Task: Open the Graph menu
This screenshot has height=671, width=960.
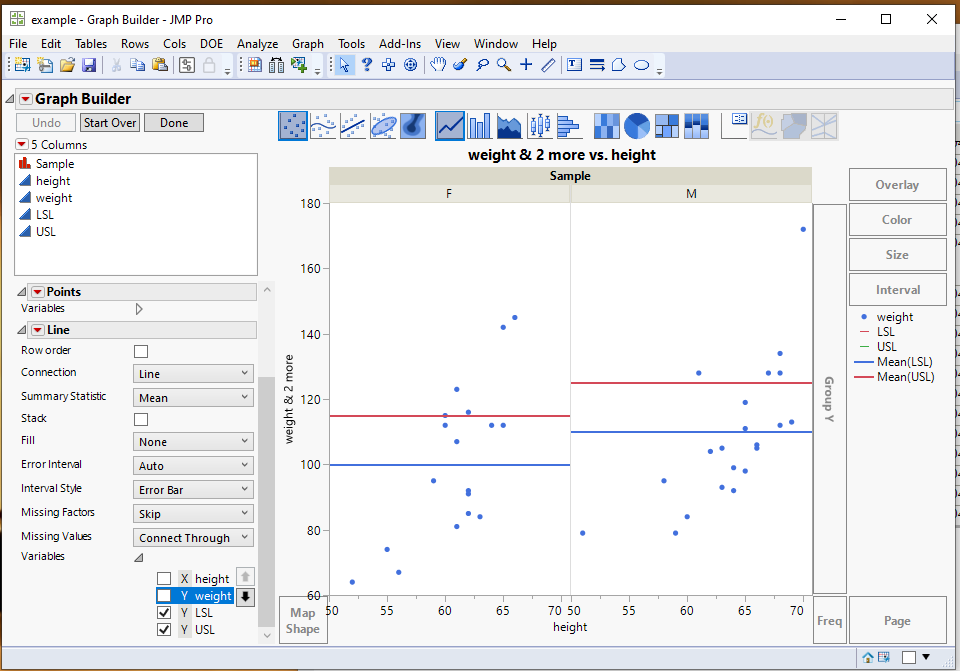Action: (307, 44)
